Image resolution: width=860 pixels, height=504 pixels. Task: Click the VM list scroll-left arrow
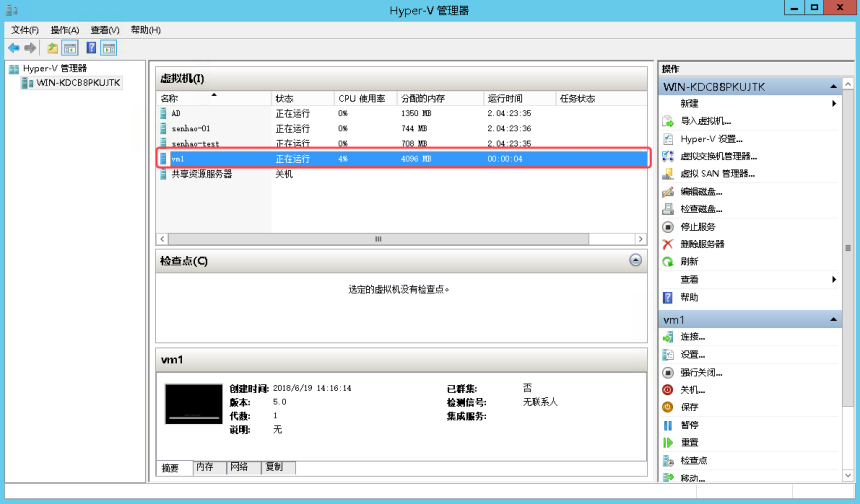point(162,239)
